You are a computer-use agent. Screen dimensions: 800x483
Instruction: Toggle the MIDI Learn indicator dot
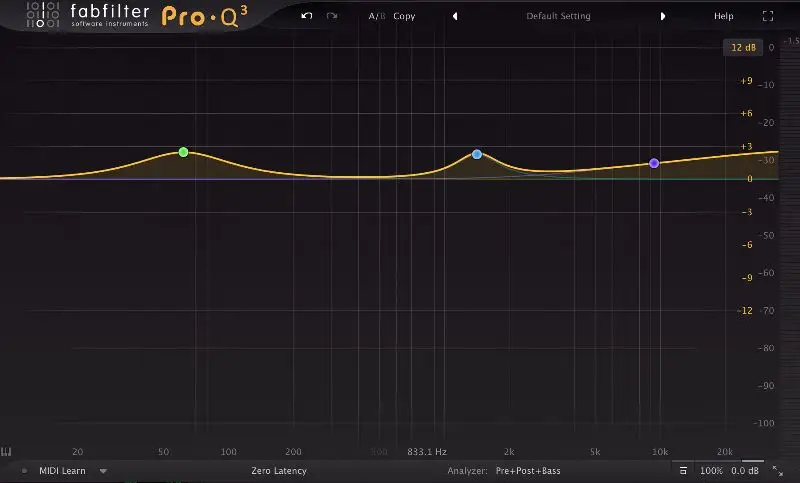pyautogui.click(x=25, y=471)
